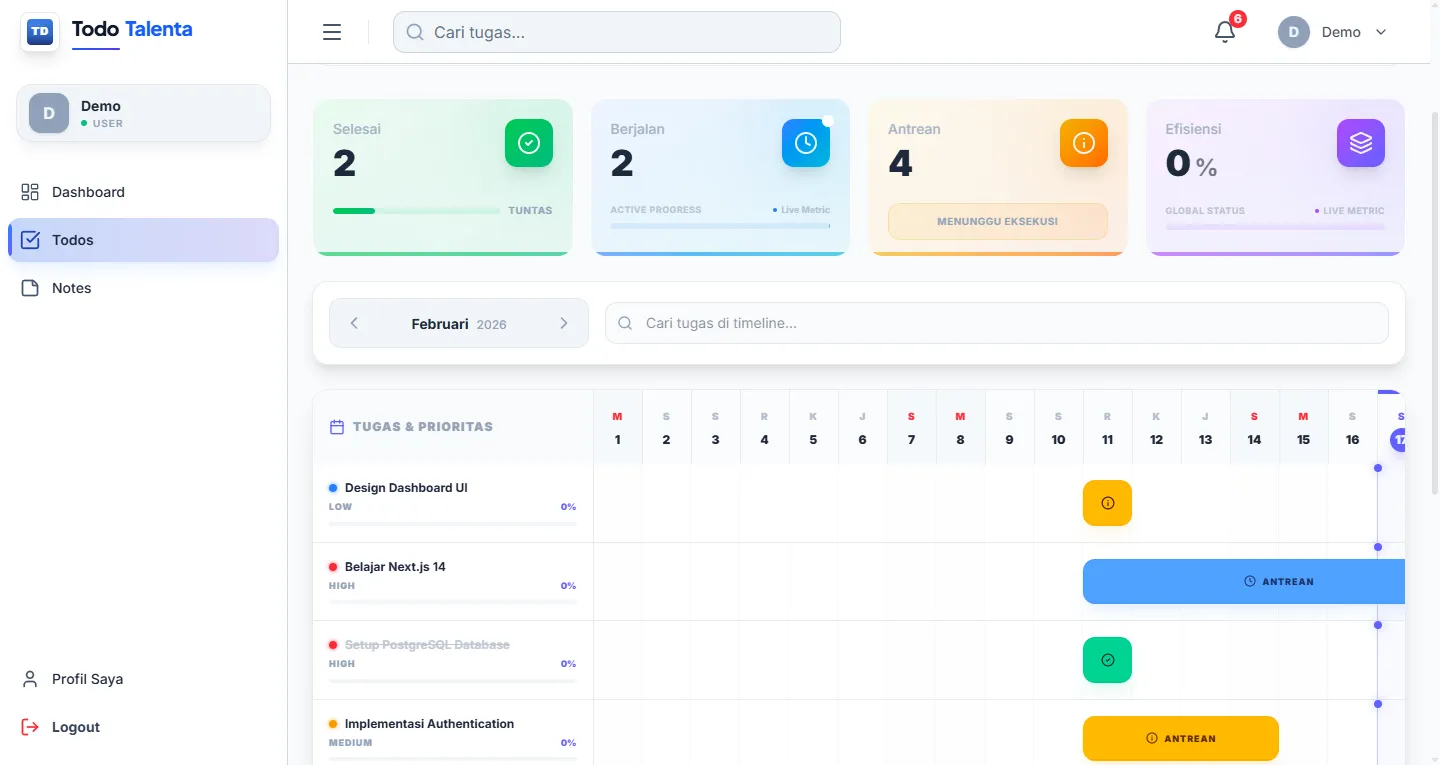
Task: Select Todos in the sidebar
Action: click(143, 240)
